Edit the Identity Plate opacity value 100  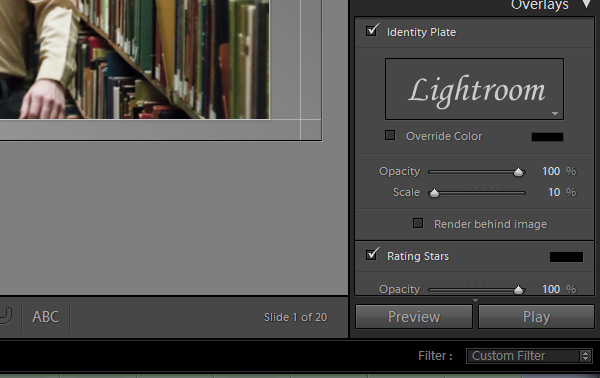tap(551, 171)
